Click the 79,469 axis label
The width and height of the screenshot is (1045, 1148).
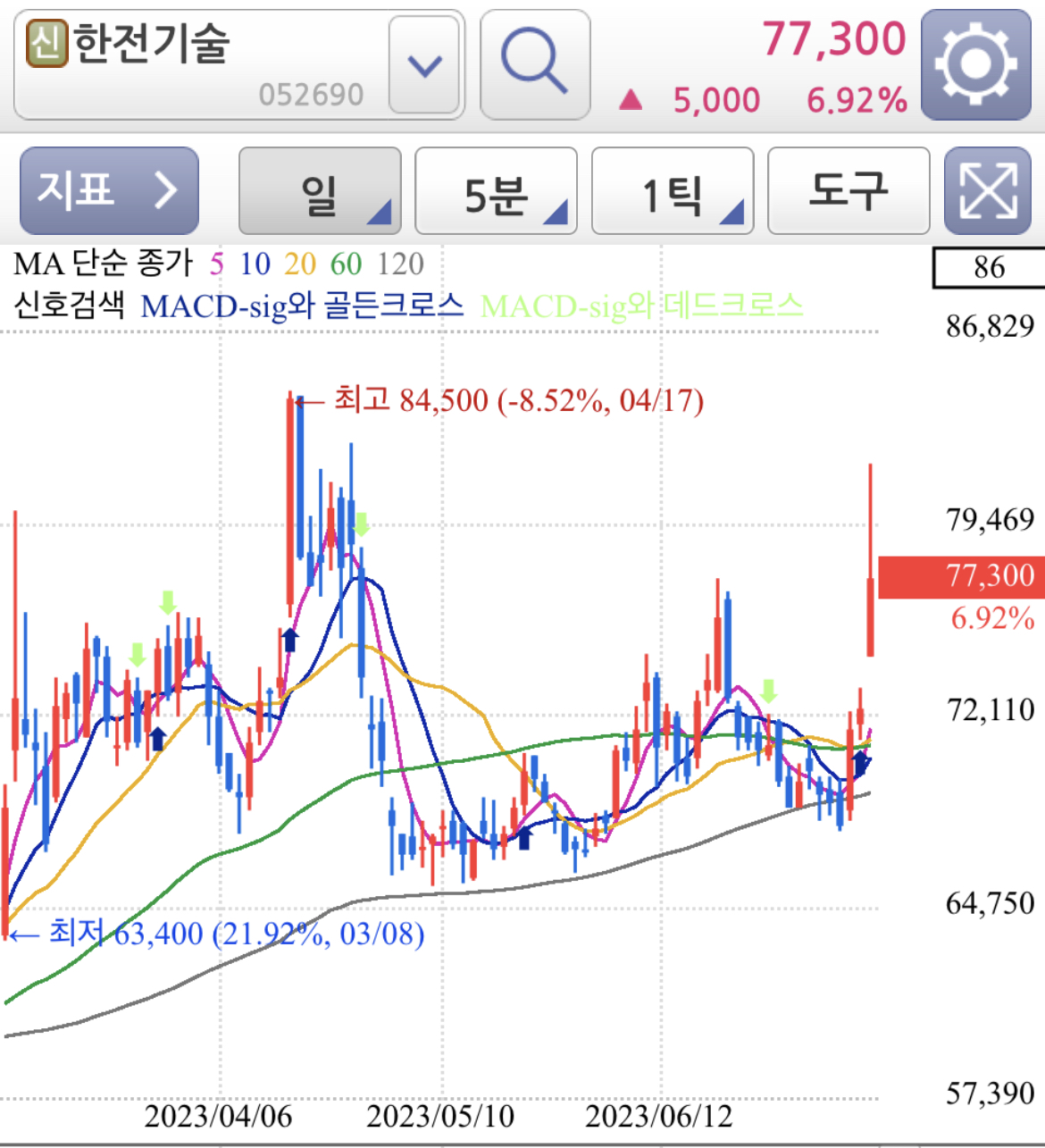[991, 519]
